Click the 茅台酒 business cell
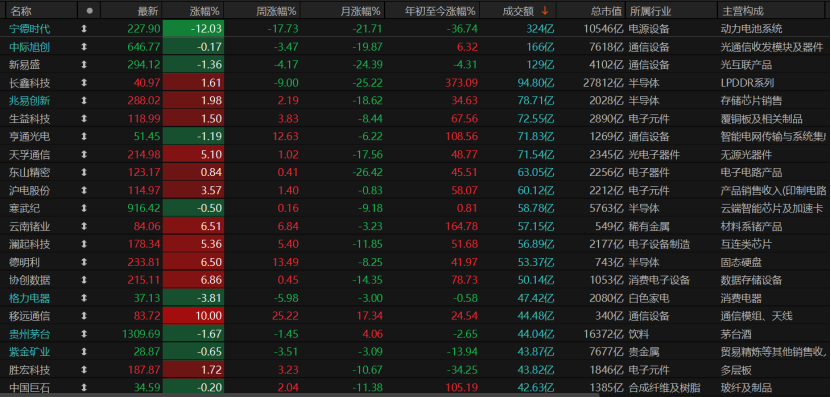Screen dimensions: 831x397 (x=737, y=334)
